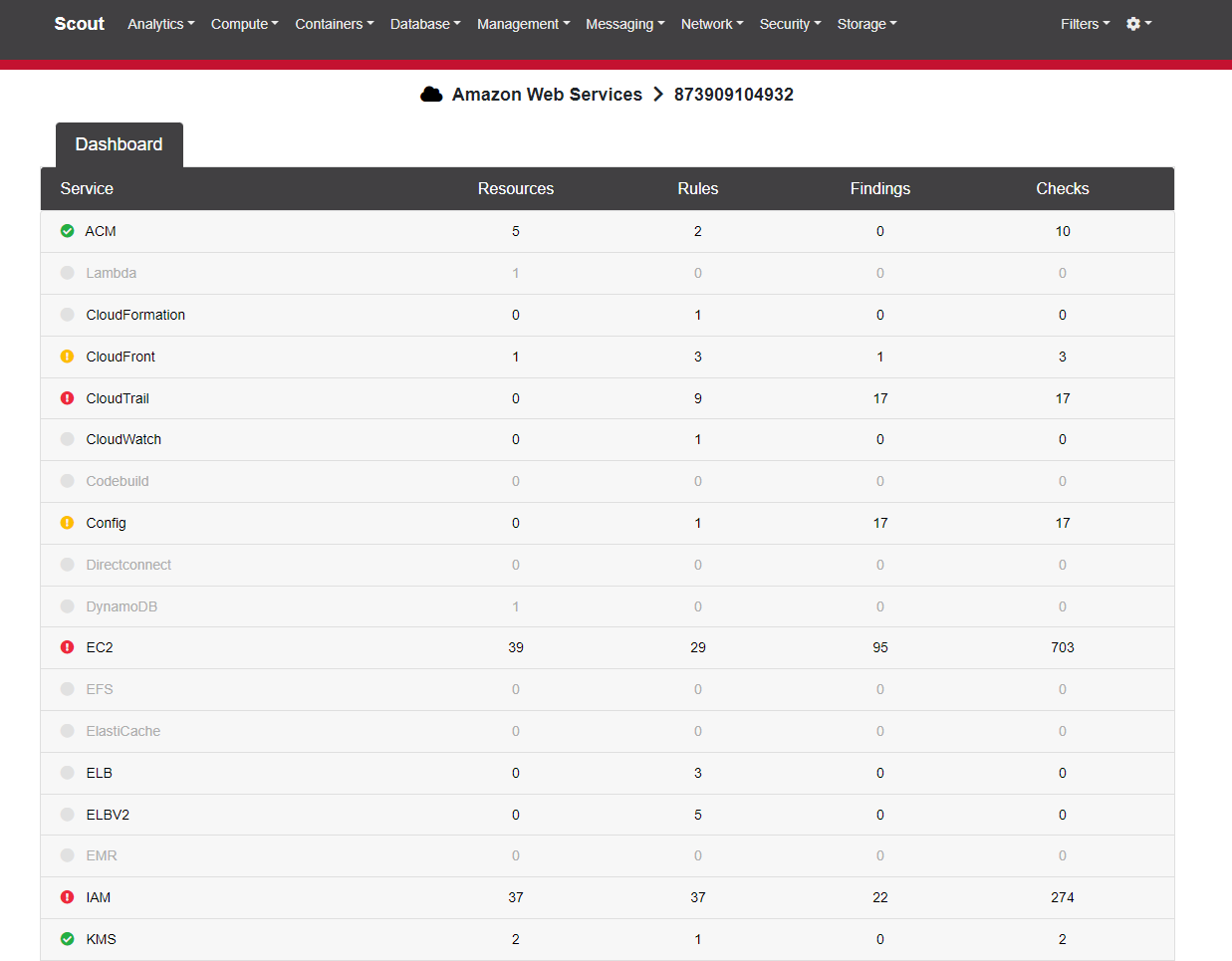The height and width of the screenshot is (961, 1232).
Task: Open the CloudTrail service link
Action: tap(118, 398)
